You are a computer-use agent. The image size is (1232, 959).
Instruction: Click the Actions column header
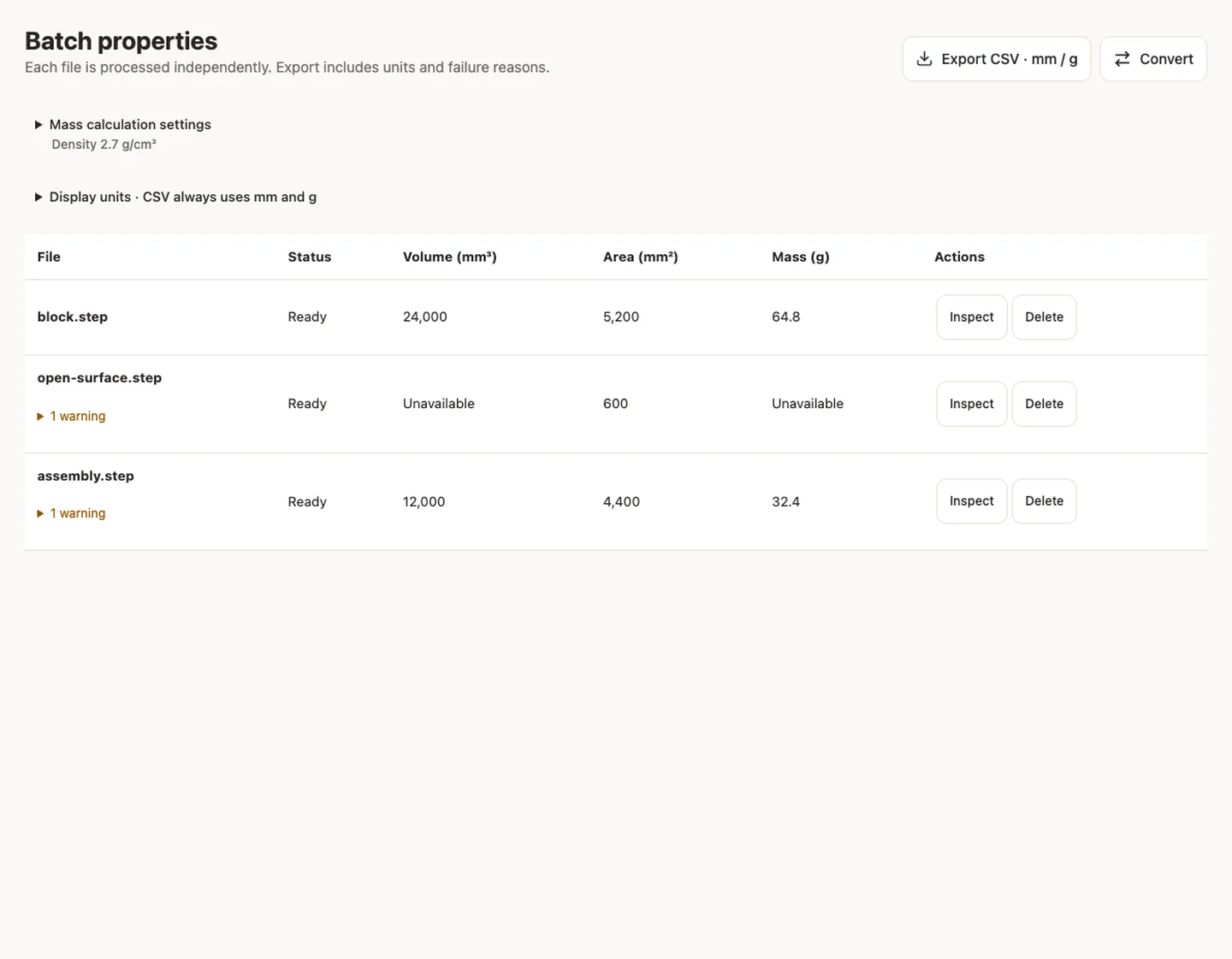[x=959, y=257]
